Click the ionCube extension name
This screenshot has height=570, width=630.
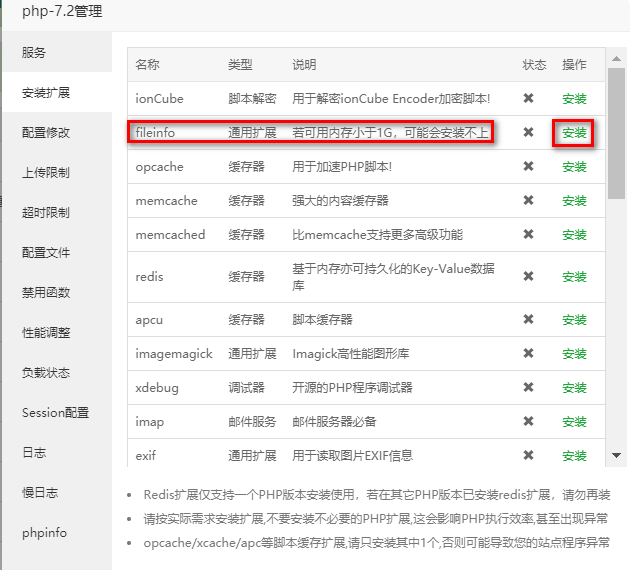(x=160, y=98)
